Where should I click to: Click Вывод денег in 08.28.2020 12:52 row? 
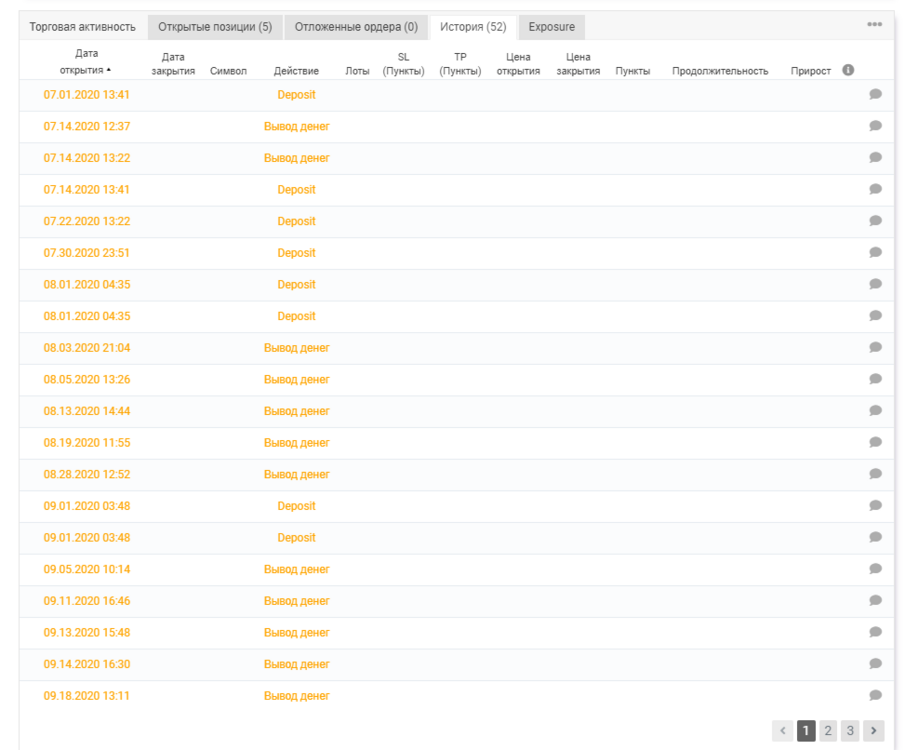(x=296, y=474)
